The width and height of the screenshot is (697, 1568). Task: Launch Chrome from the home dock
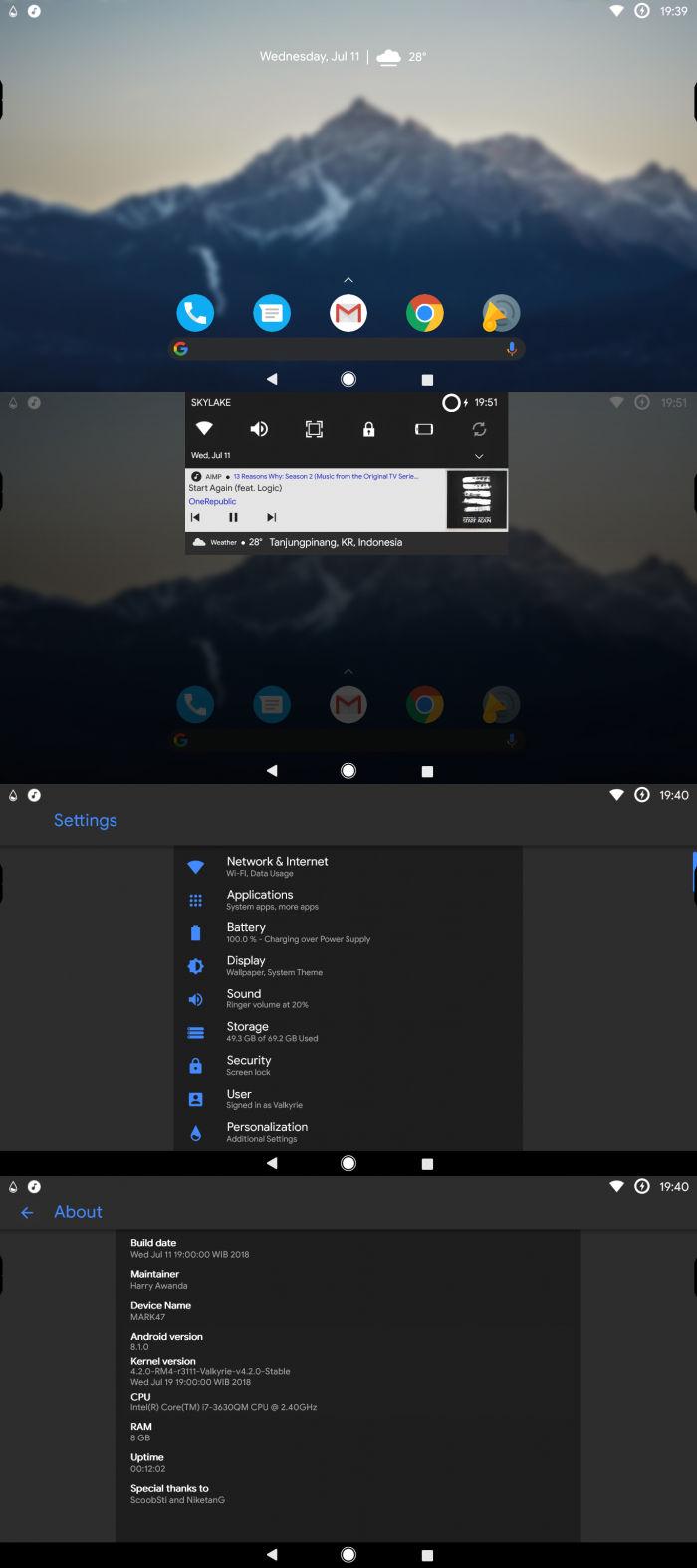[x=425, y=314]
